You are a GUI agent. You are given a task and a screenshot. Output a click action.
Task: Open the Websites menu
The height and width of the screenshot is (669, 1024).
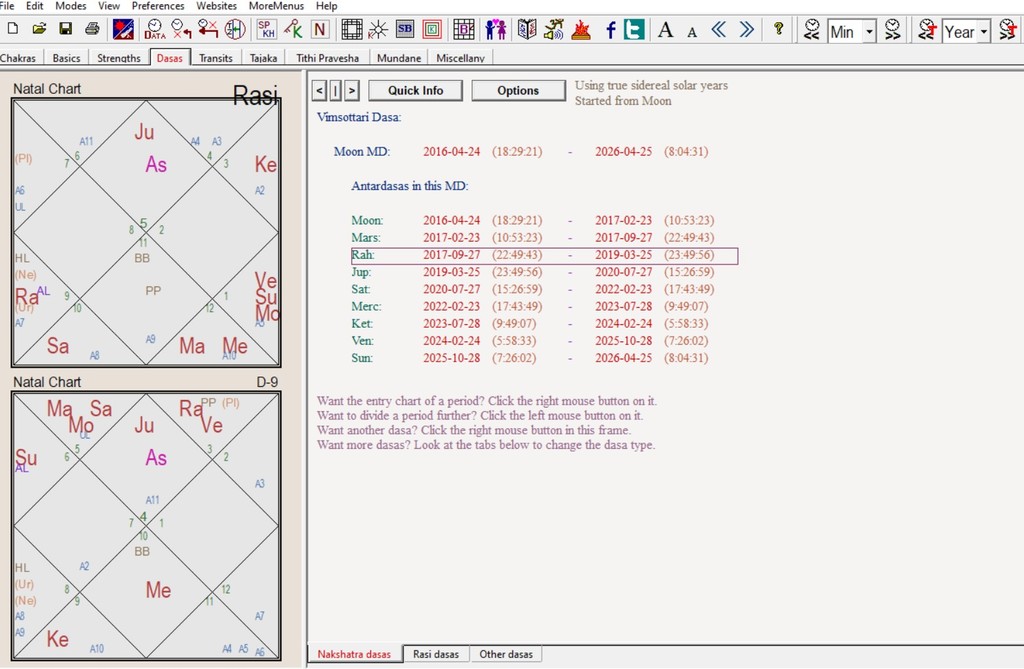[216, 6]
